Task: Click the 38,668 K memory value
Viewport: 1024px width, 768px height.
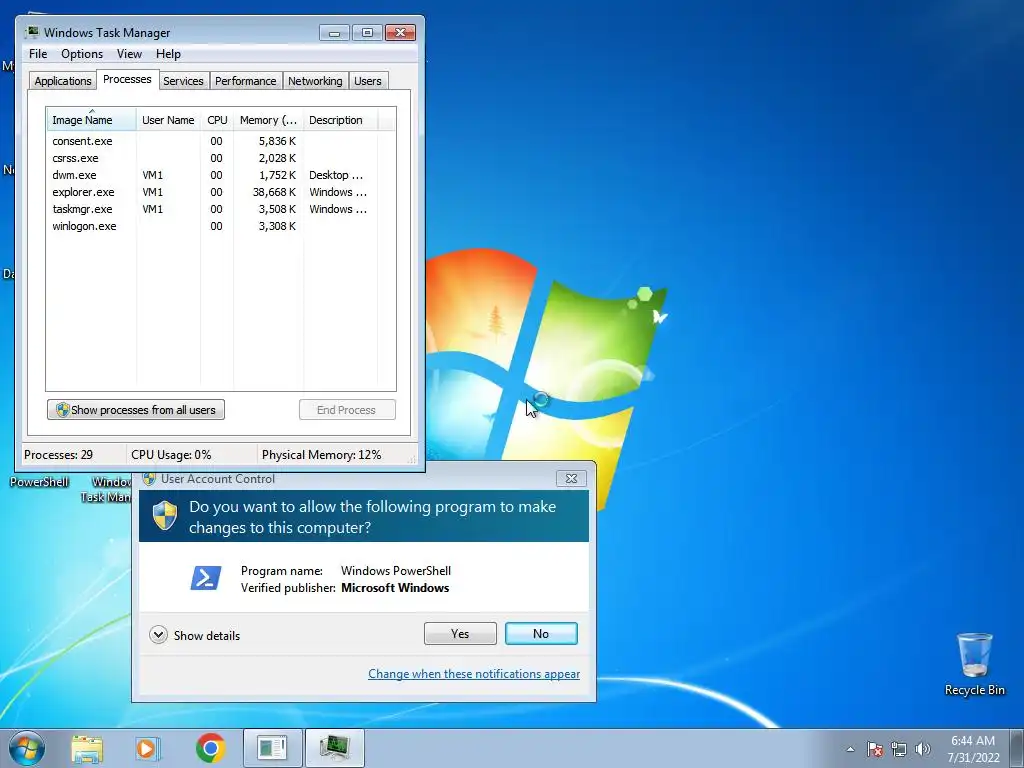Action: (274, 192)
